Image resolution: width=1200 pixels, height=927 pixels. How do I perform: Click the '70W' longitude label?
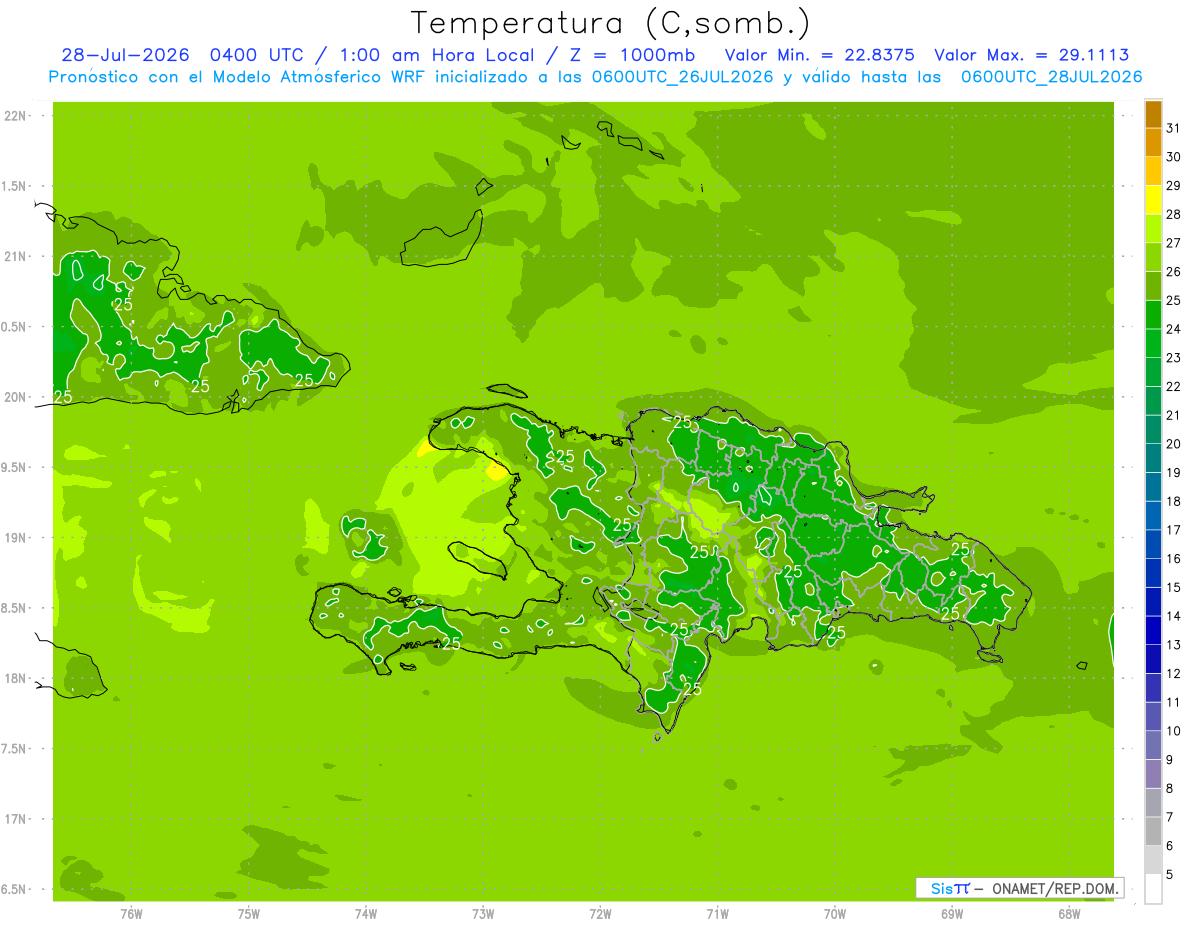point(834,914)
